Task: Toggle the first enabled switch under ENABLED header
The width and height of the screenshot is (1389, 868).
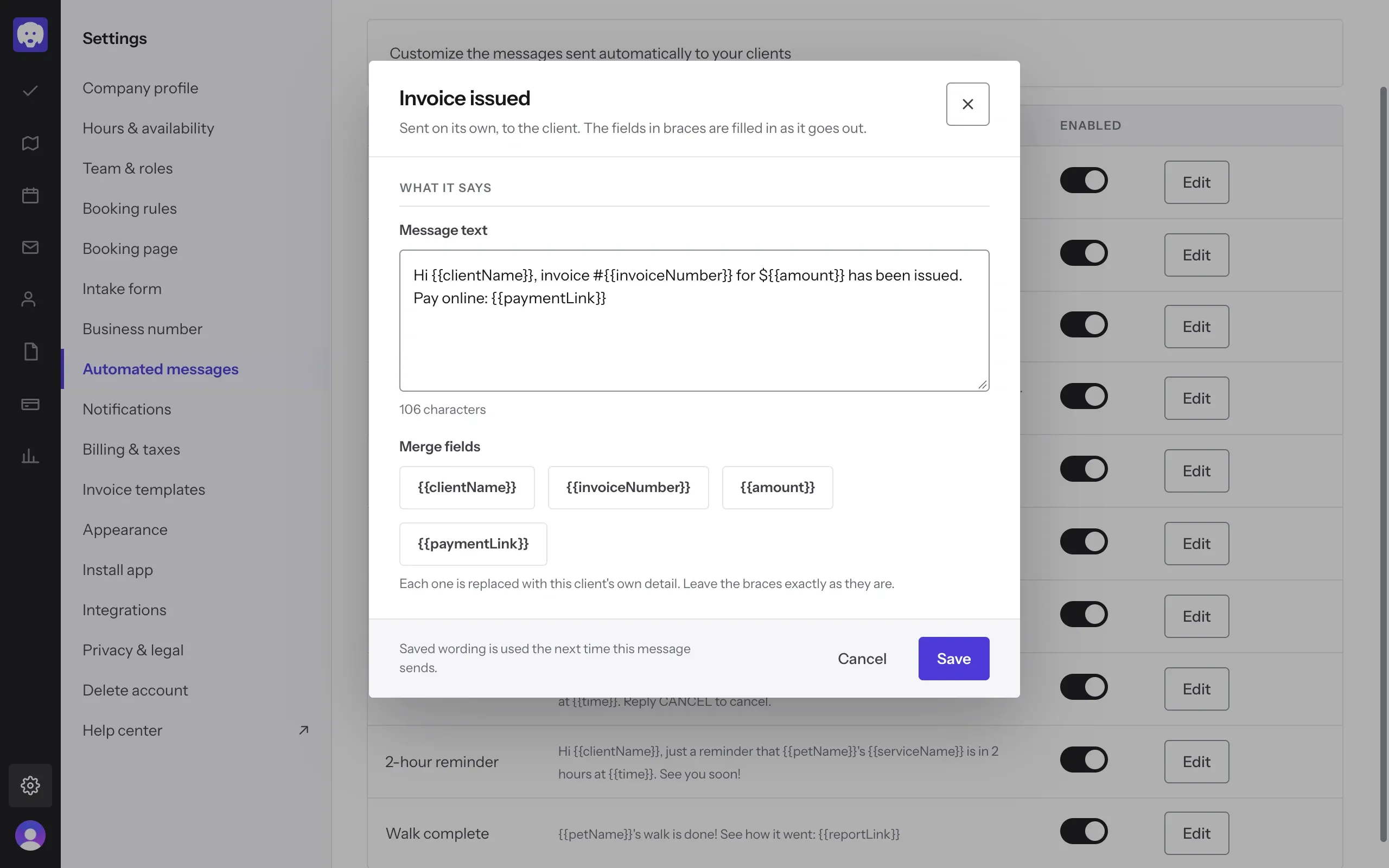Action: click(1084, 180)
